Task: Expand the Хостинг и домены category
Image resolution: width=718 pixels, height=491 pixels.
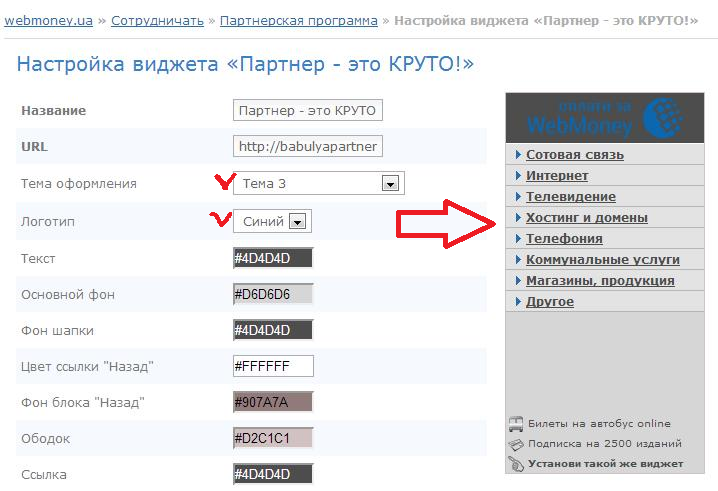Action: point(587,218)
